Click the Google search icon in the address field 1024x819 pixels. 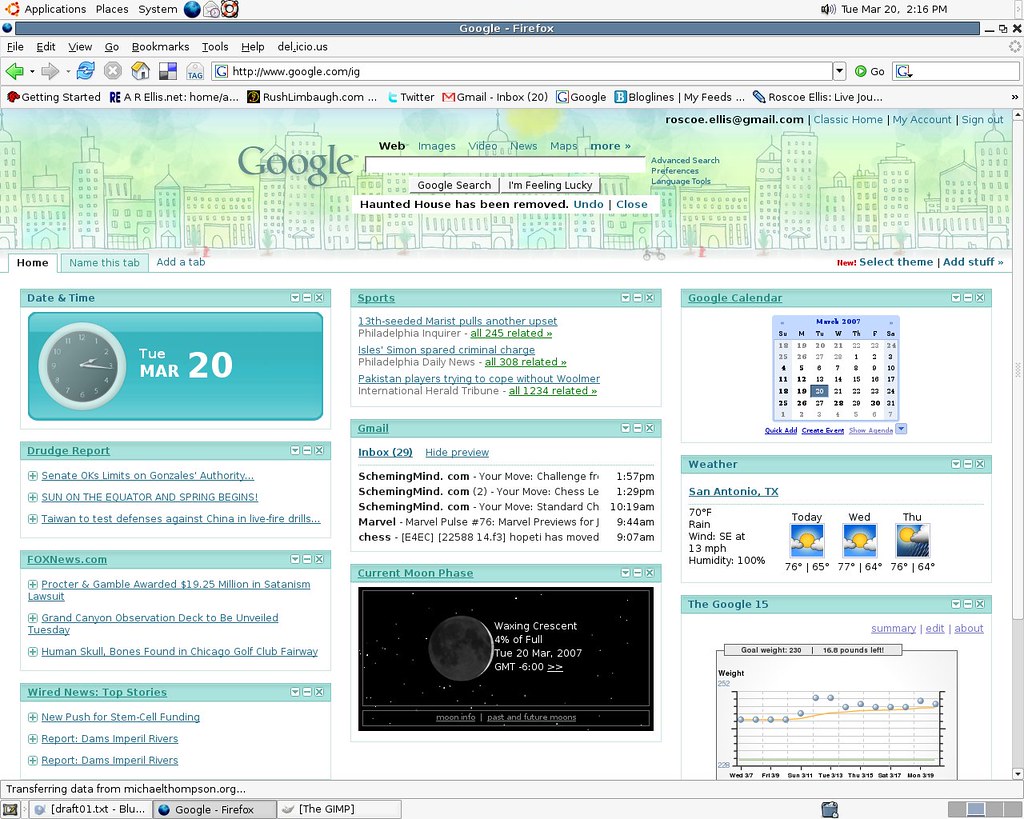coord(219,71)
